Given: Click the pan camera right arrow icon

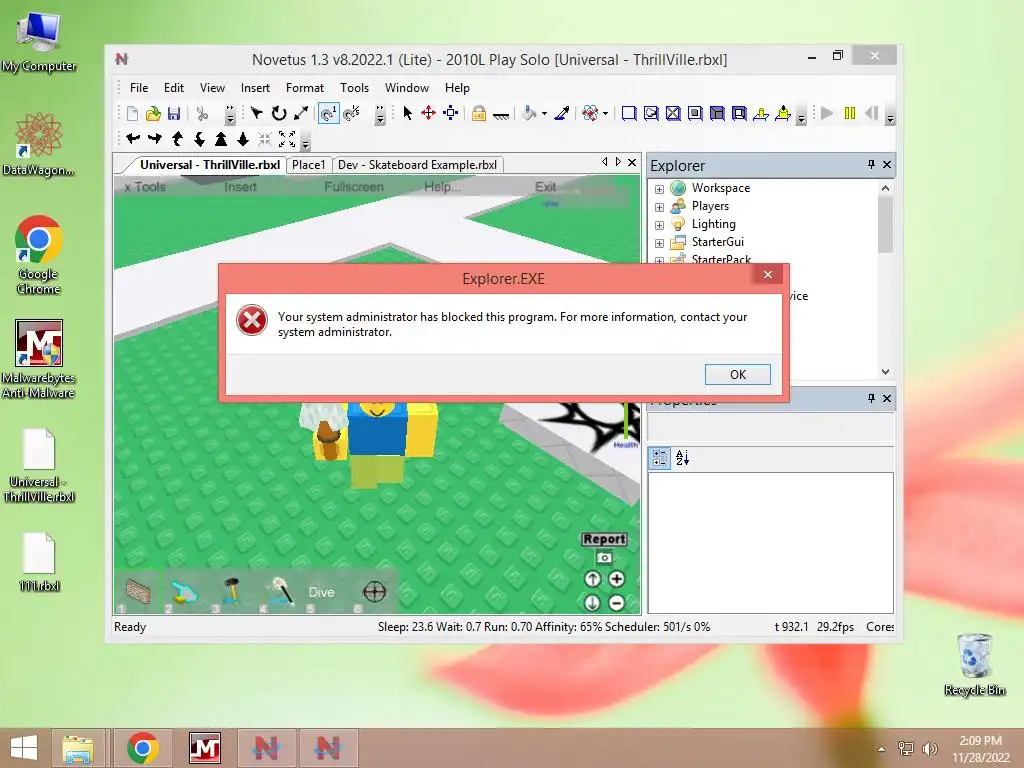Looking at the screenshot, I should [x=155, y=138].
